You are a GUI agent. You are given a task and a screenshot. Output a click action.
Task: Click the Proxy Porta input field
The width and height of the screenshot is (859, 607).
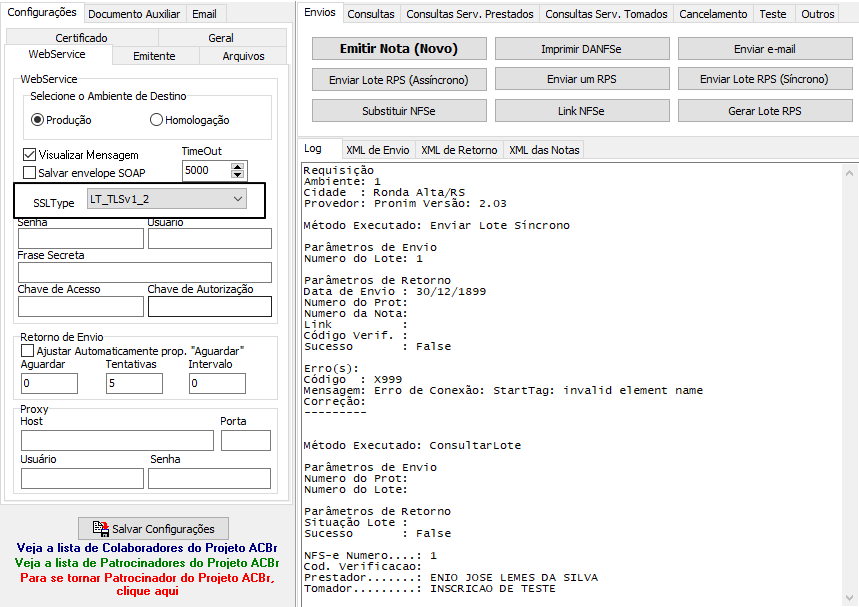coord(246,440)
